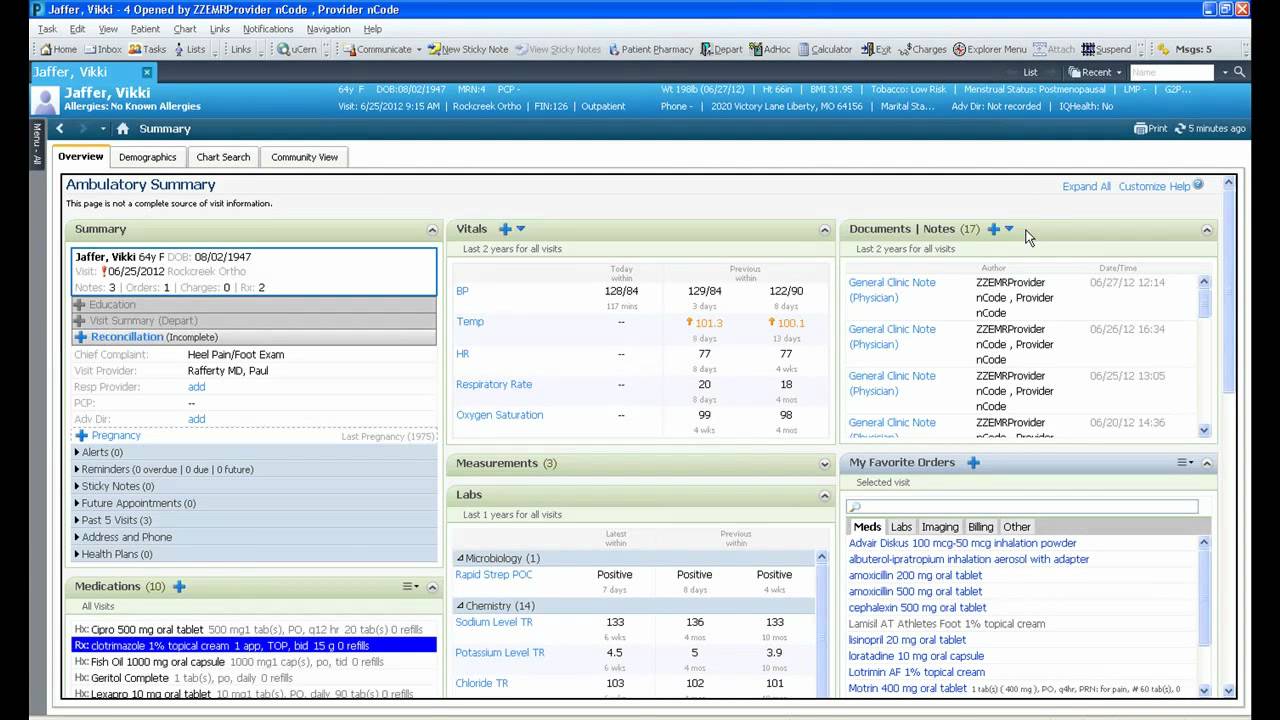Add a Resp Provider
The height and width of the screenshot is (720, 1280).
(196, 387)
